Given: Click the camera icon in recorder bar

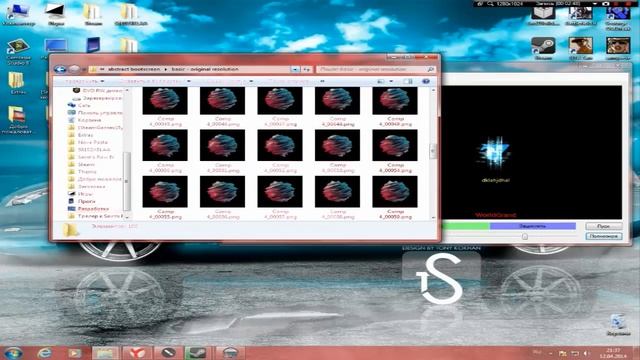Looking at the screenshot, I should [x=606, y=3].
